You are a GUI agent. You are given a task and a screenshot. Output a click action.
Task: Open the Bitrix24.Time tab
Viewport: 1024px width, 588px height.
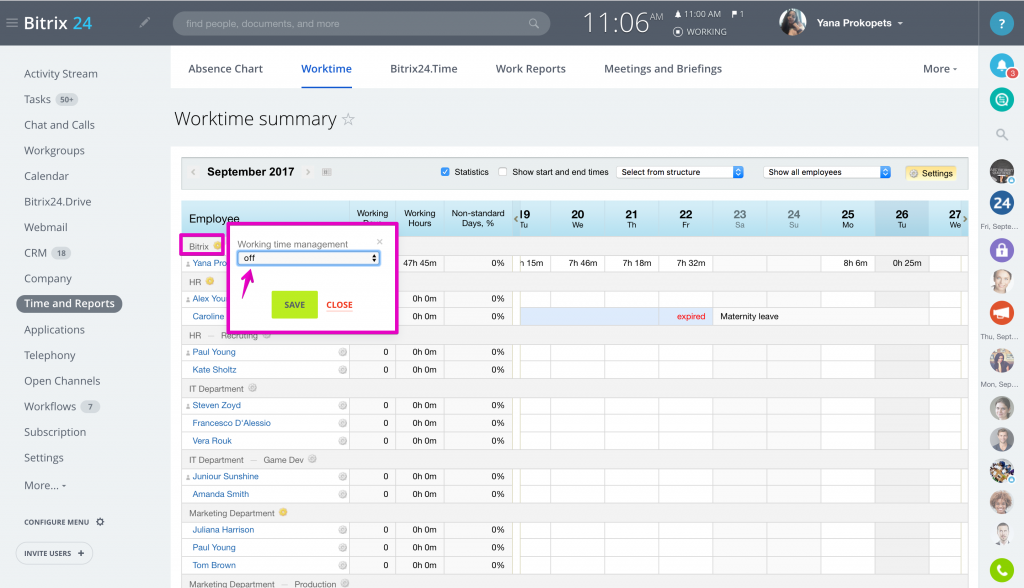click(423, 69)
